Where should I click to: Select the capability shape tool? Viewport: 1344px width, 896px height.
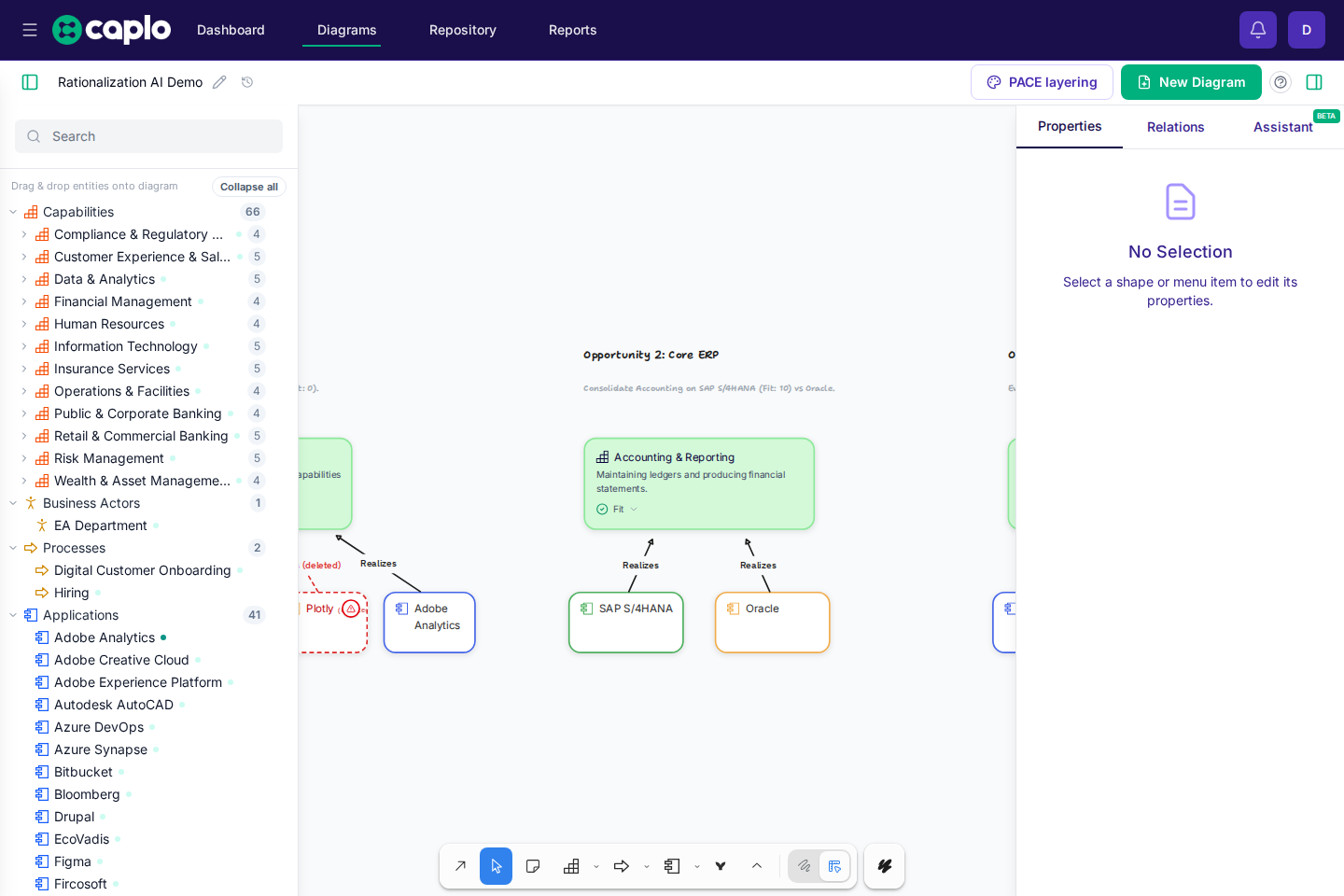(571, 866)
